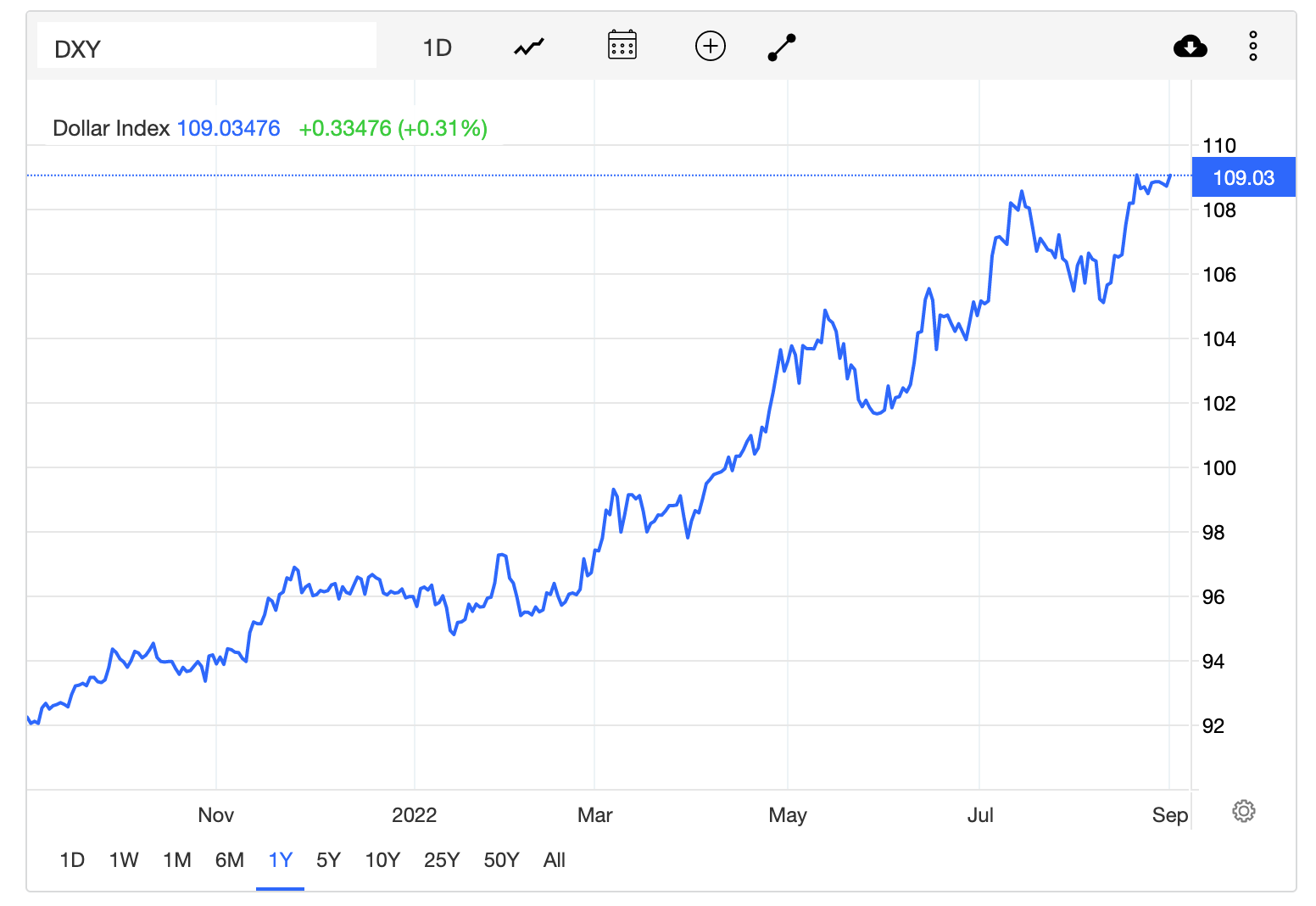This screenshot has width=1316, height=906.
Task: Select the 1D time range
Action: click(72, 860)
